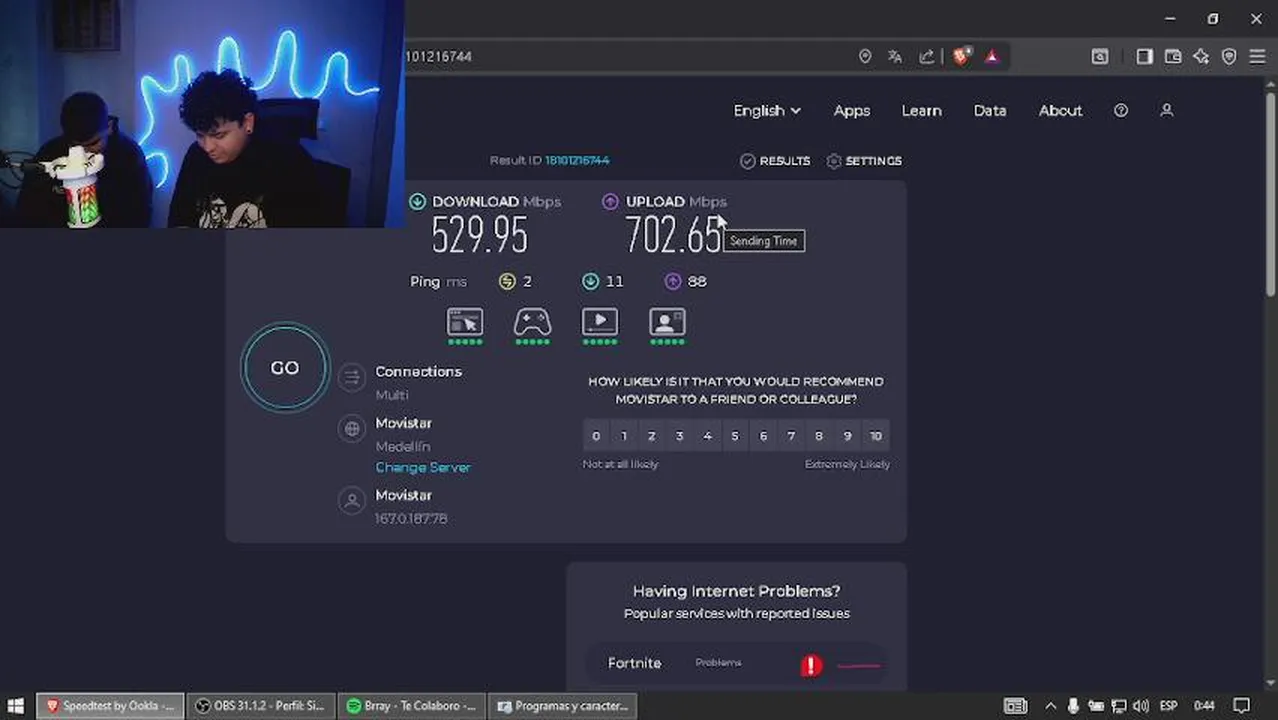This screenshot has width=1278, height=720.
Task: Select rating 3 in the recommendation survey
Action: pyautogui.click(x=680, y=436)
